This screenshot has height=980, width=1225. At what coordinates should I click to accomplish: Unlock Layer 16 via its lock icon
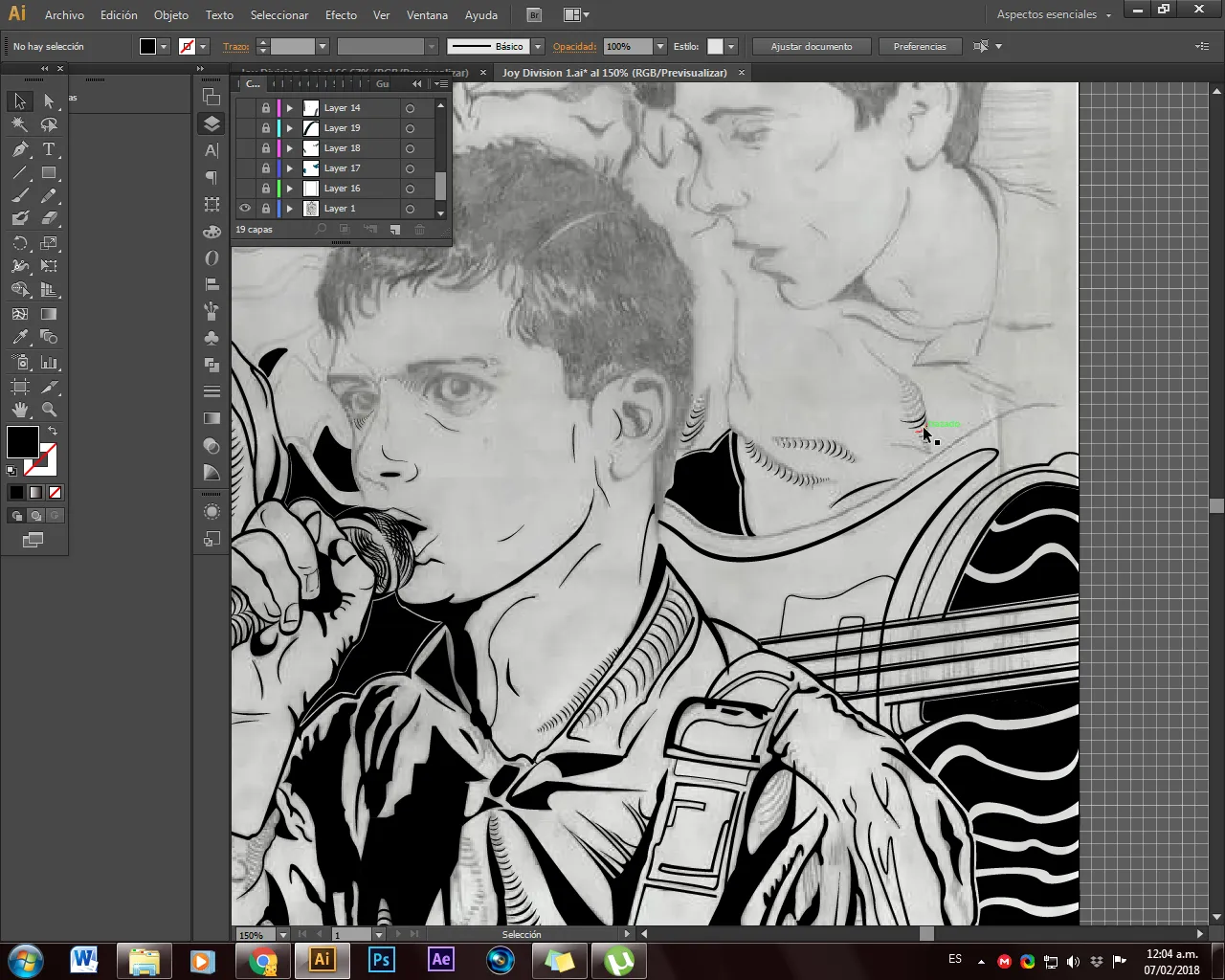266,189
